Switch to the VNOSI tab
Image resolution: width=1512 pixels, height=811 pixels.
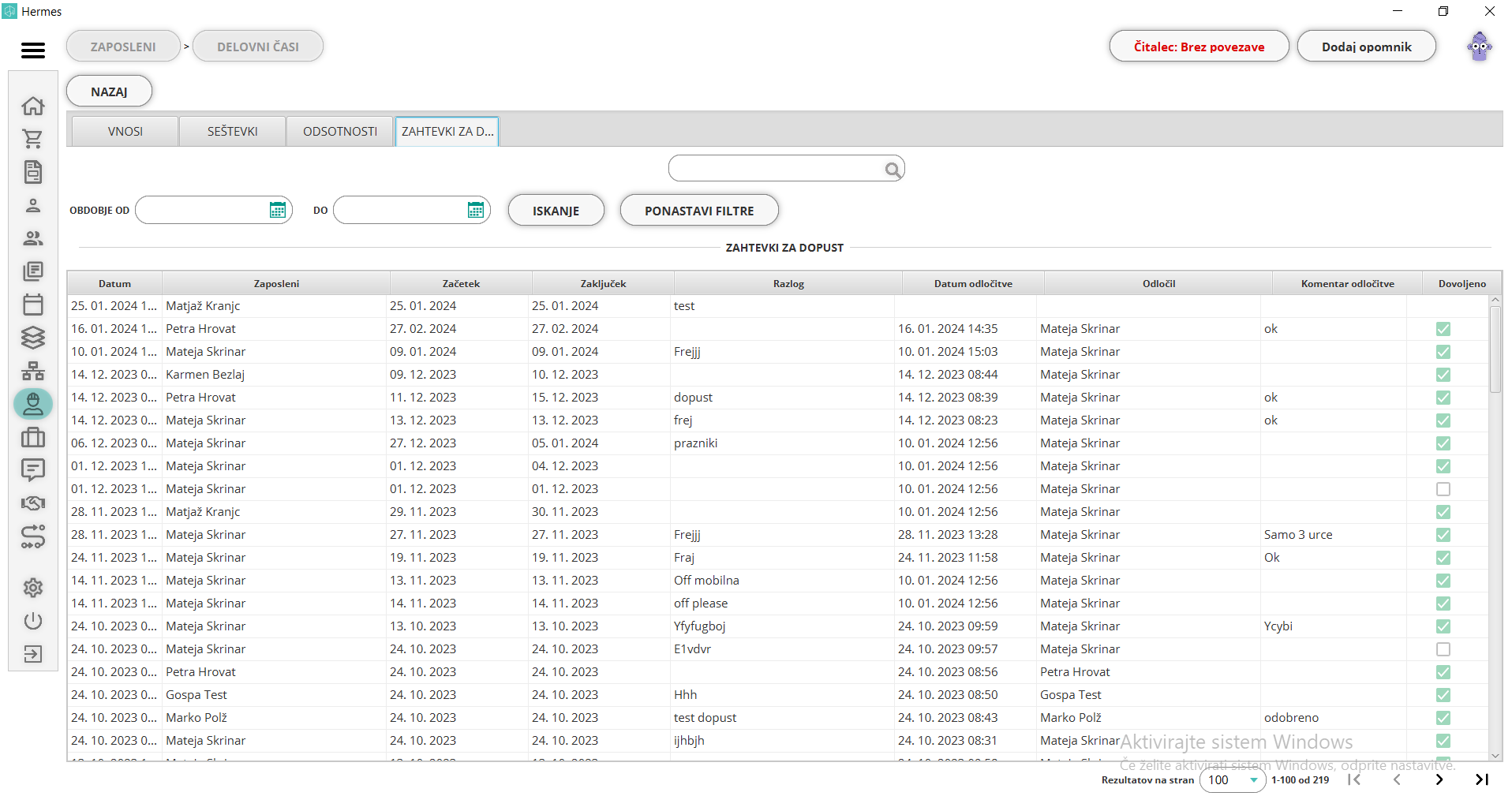click(x=125, y=131)
